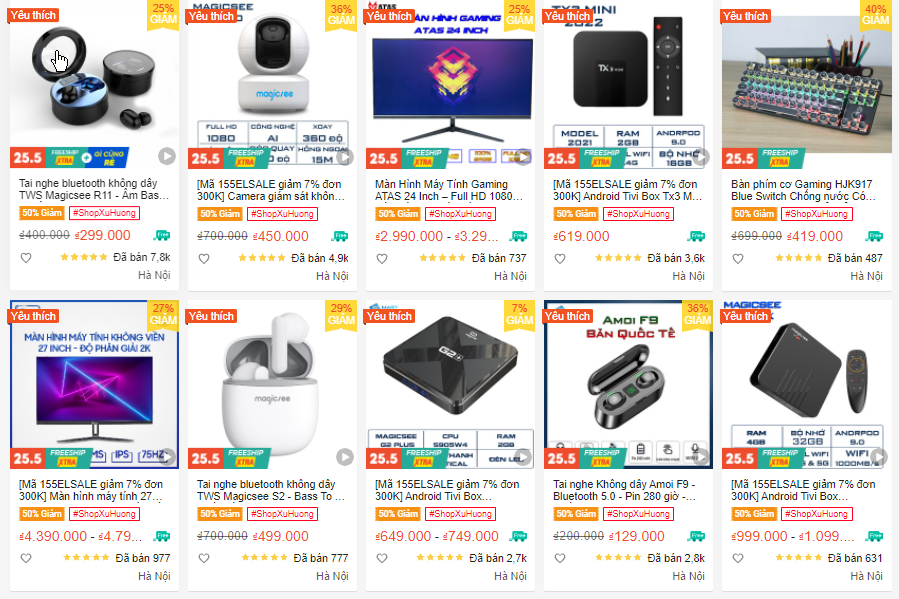Click 50% Giảm label on Tx3 Mini box

[576, 214]
